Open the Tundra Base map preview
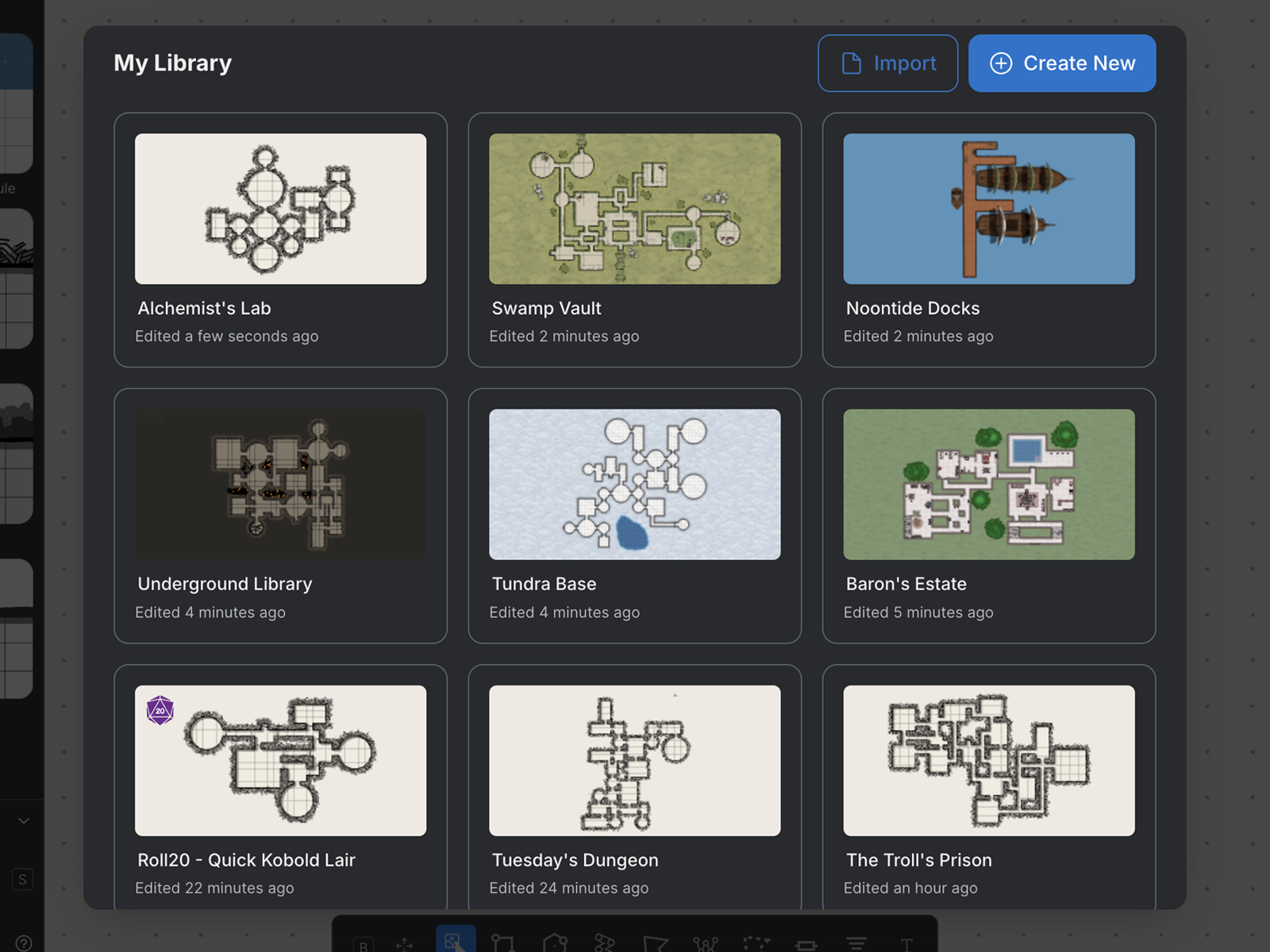The image size is (1270, 952). (634, 484)
